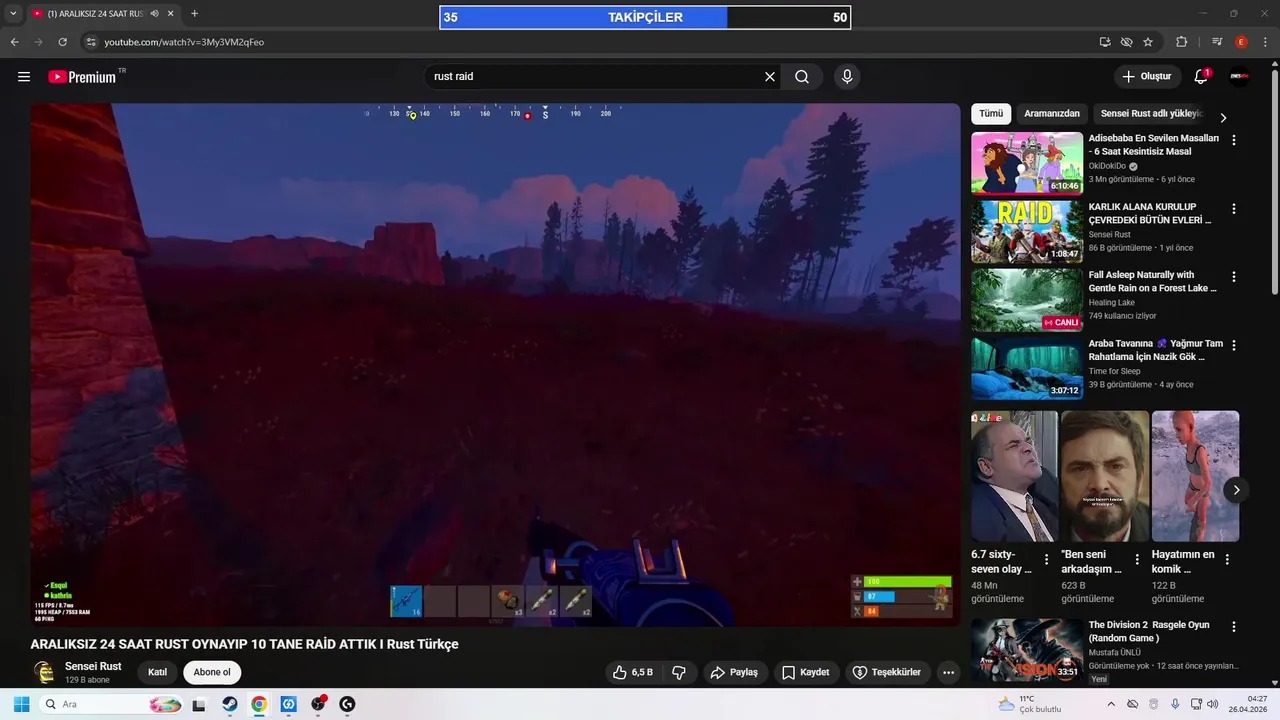
Task: Open options for 'Ben seni arkadaşım' short
Action: (1137, 560)
